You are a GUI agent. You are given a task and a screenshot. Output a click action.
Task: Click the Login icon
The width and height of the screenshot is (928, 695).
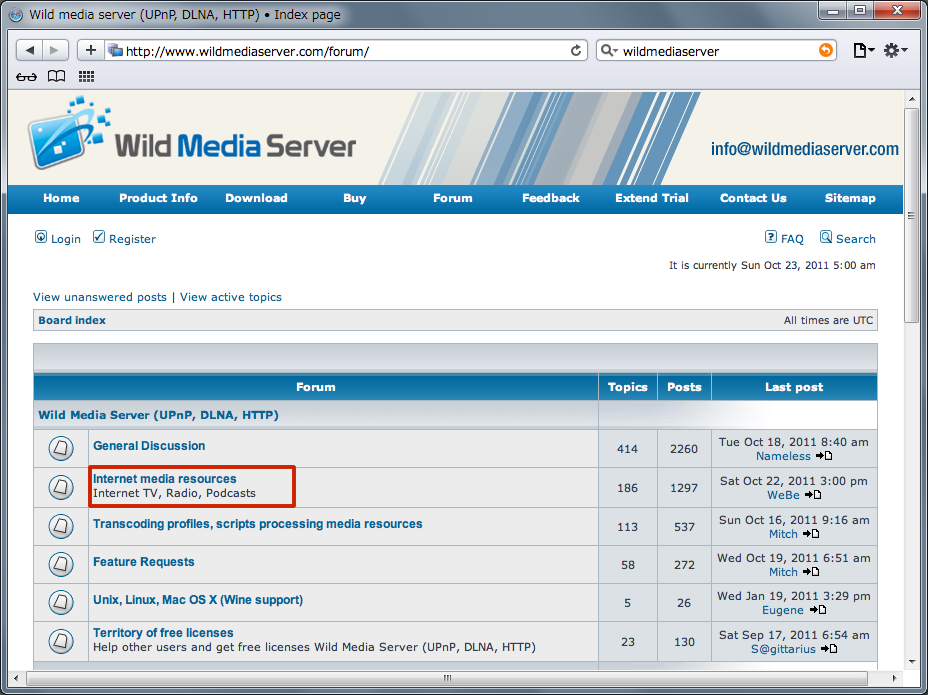tap(40, 237)
